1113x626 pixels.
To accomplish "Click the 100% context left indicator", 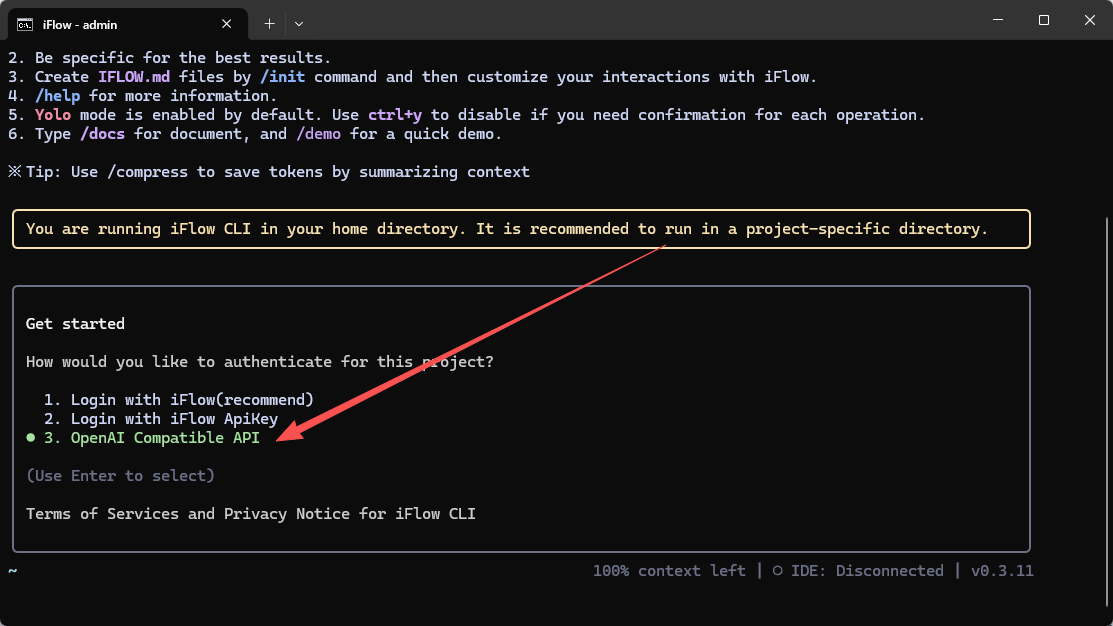I will tap(668, 571).
